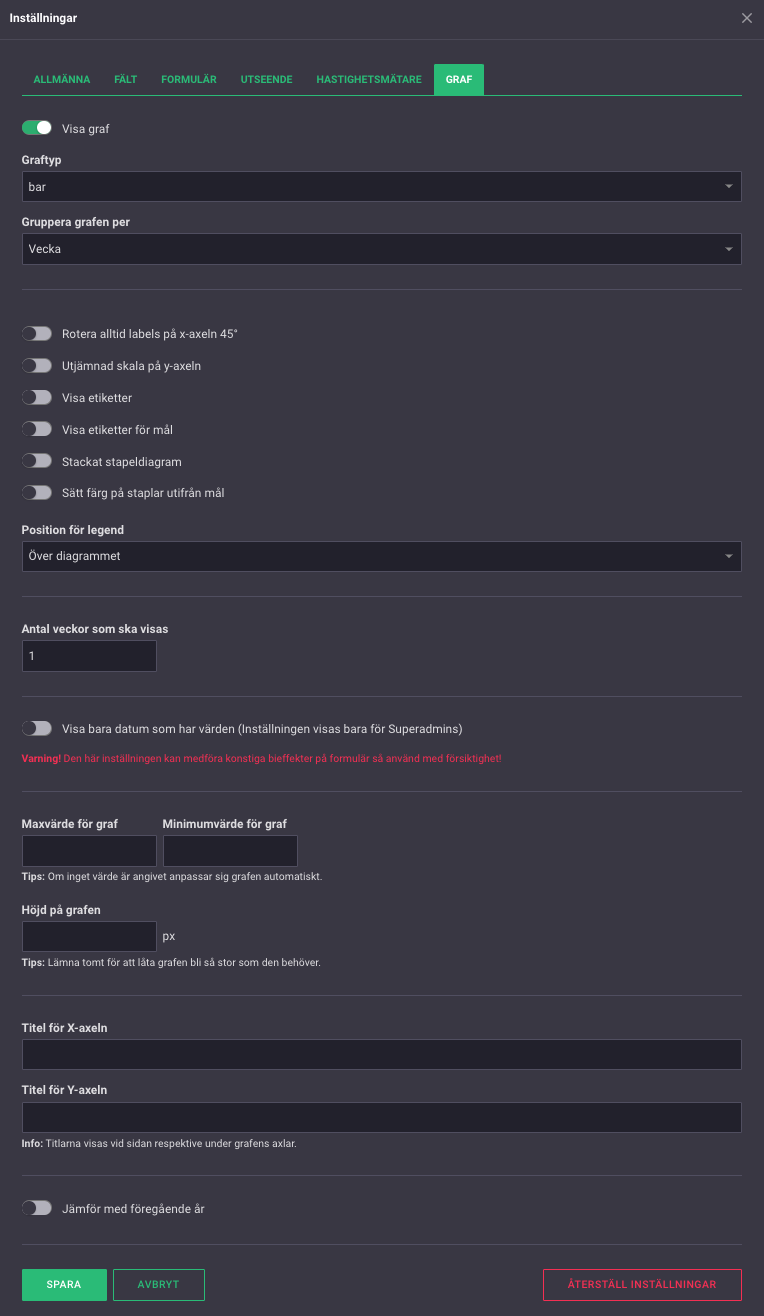Switch on Jämför med föregående år

(37, 1208)
